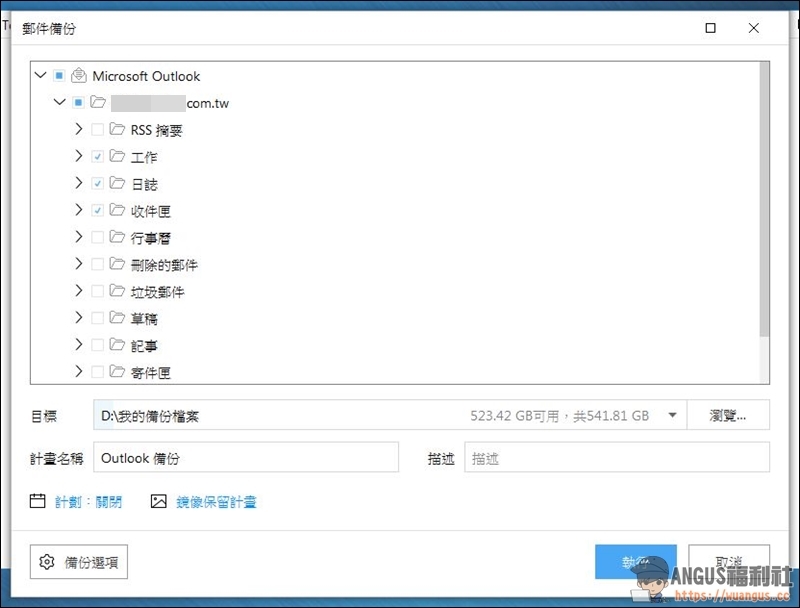Click the calendar icon beside 計劃
800x608 pixels.
(x=38, y=501)
